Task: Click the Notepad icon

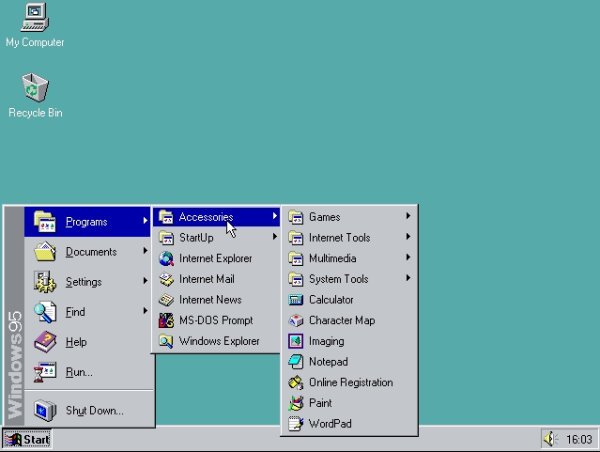Action: 296,362
